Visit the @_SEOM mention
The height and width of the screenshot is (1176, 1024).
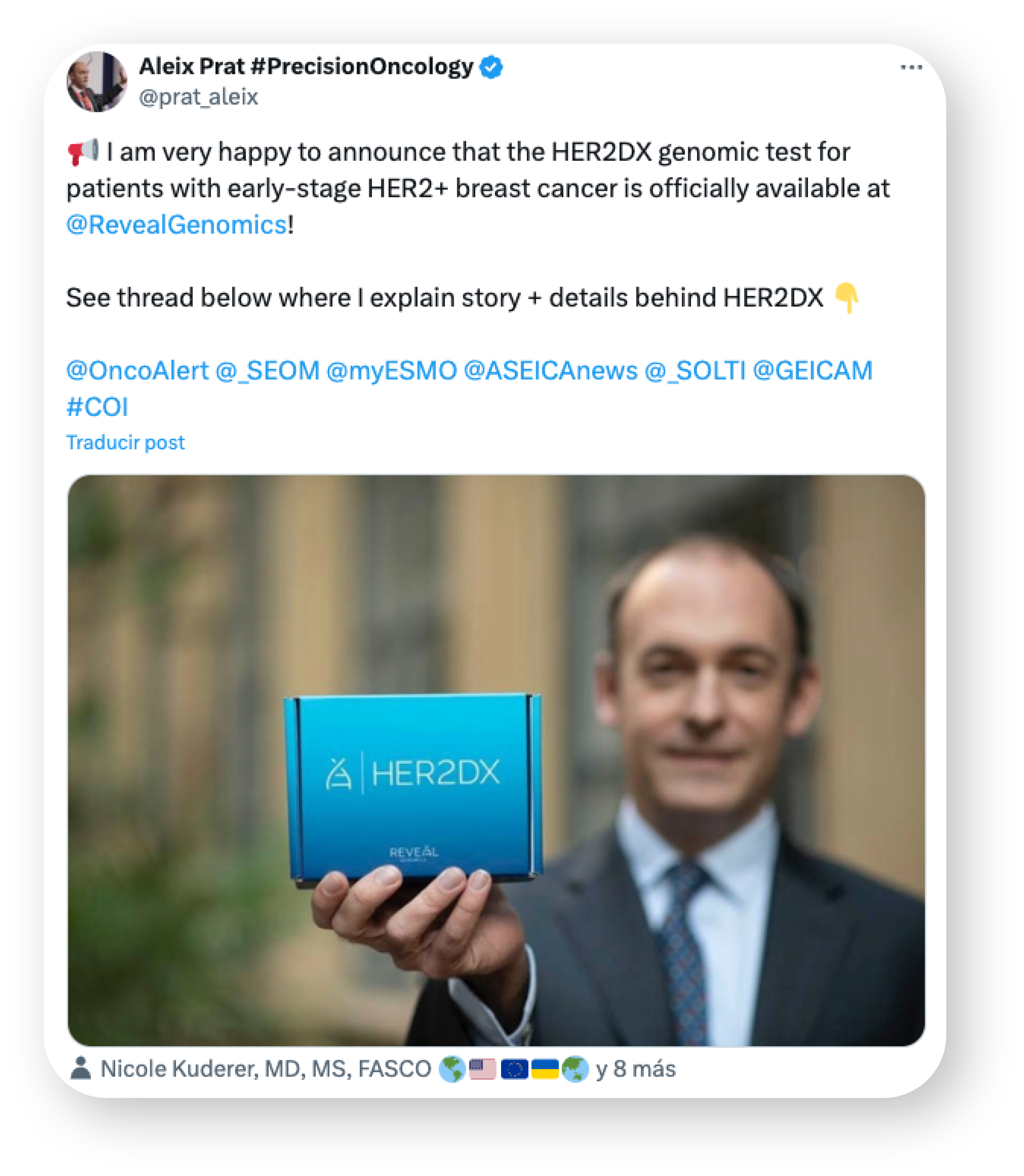(x=267, y=371)
